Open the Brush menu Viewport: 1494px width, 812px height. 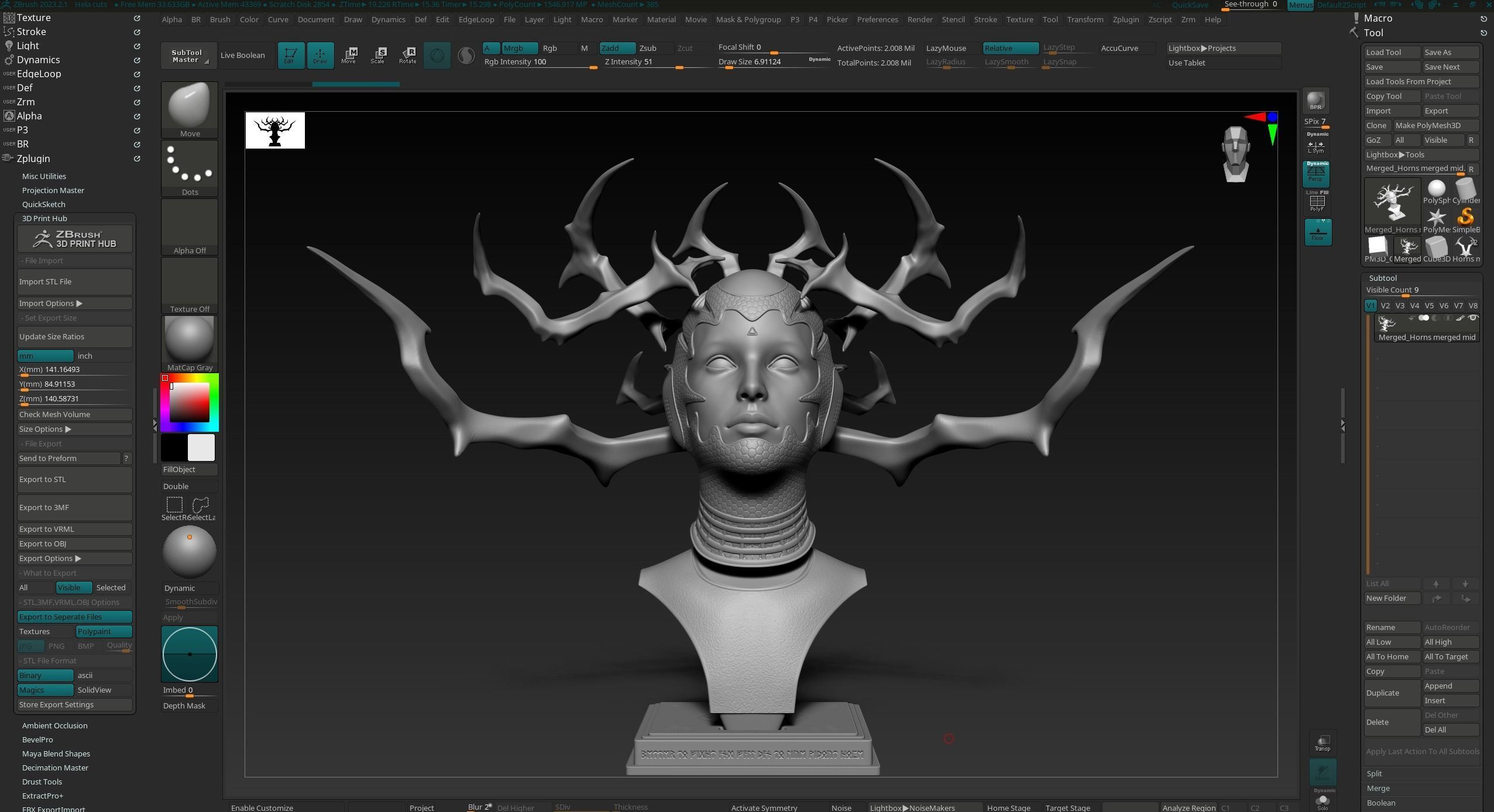(220, 19)
